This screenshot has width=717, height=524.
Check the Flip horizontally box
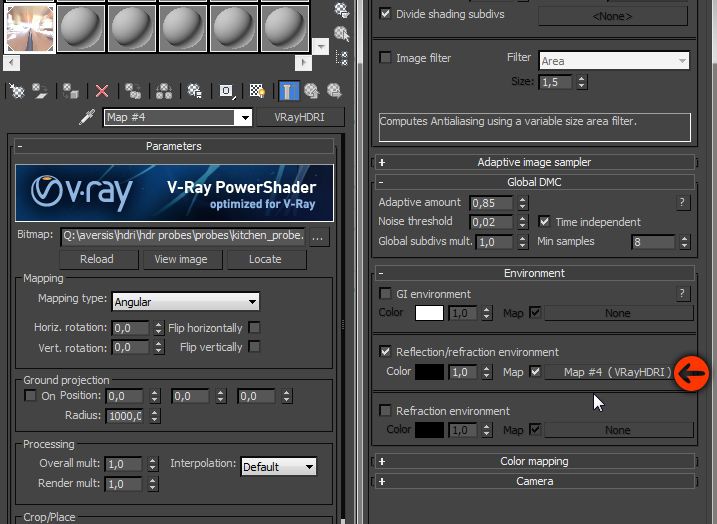(254, 327)
